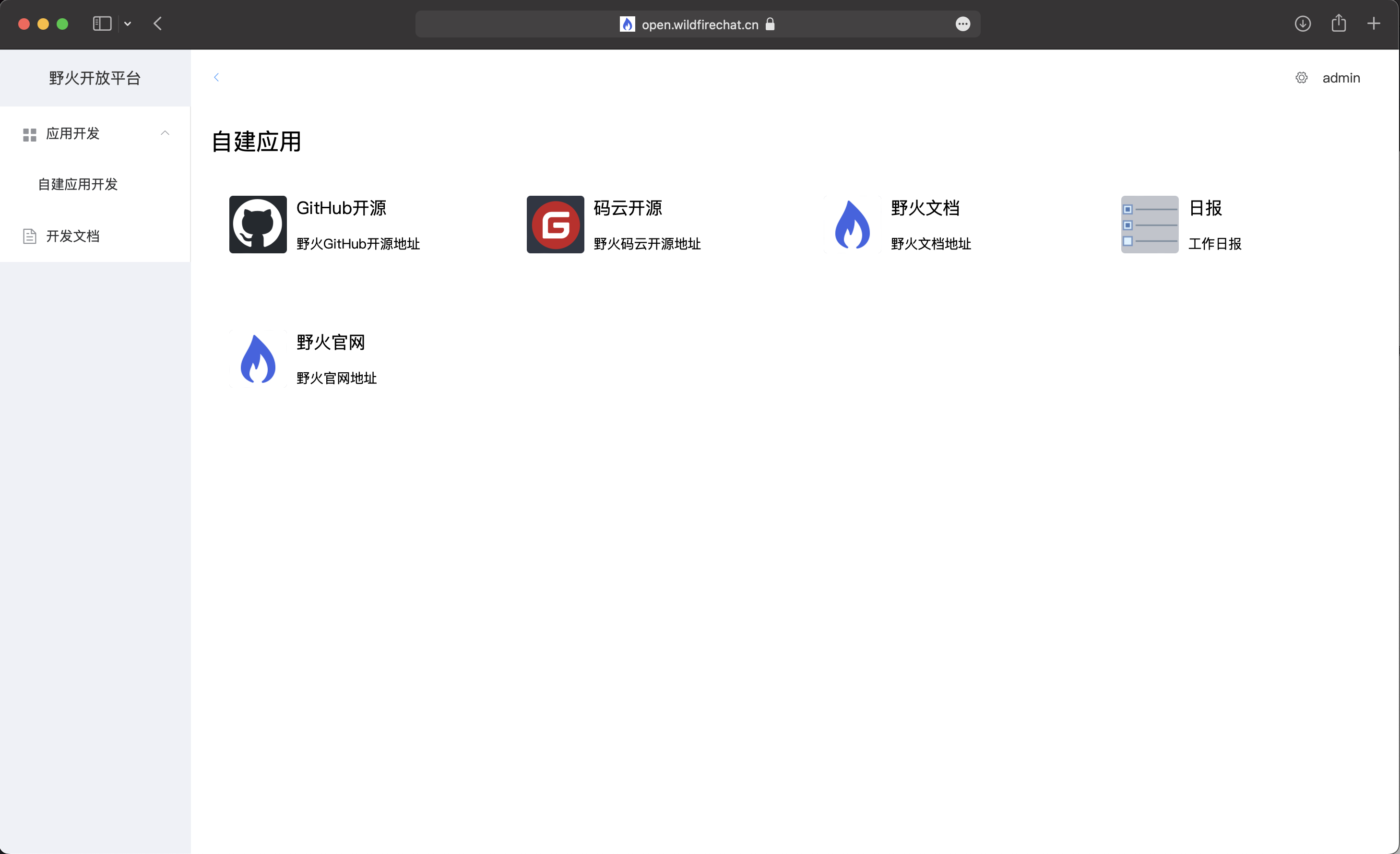Open 开发文档 in the sidebar
This screenshot has width=1400, height=854.
73,236
